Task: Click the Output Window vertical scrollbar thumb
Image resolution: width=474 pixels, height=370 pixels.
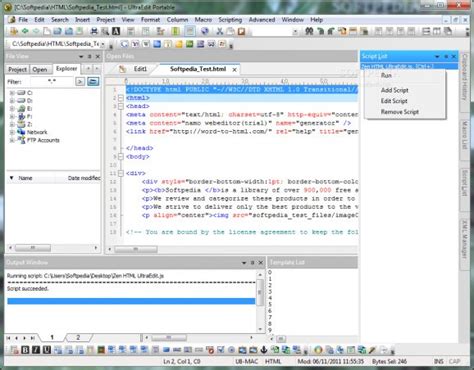Action: point(260,292)
